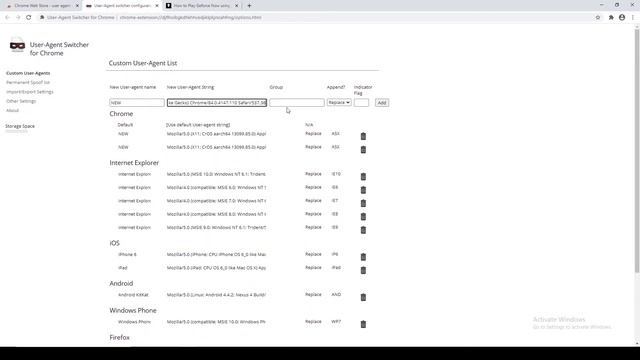The width and height of the screenshot is (640, 360).
Task: Go forward in browser history
Action: point(18,18)
